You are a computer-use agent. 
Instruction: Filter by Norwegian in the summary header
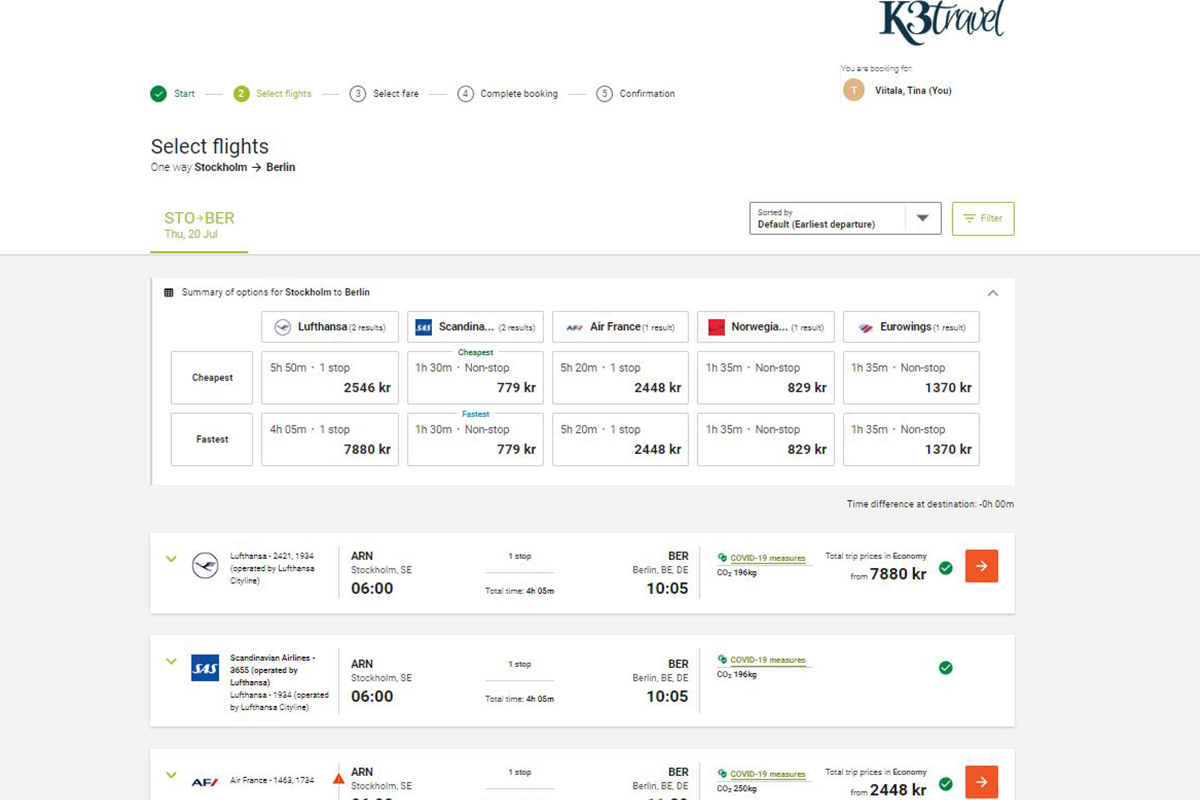pyautogui.click(x=766, y=327)
